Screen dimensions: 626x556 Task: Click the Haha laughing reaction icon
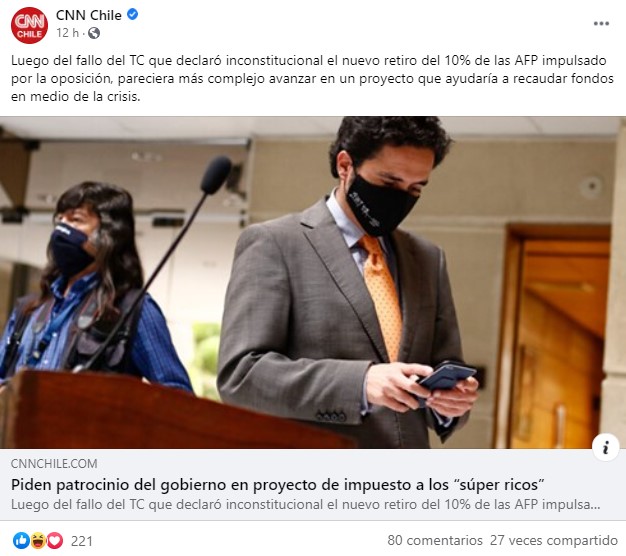(x=38, y=540)
